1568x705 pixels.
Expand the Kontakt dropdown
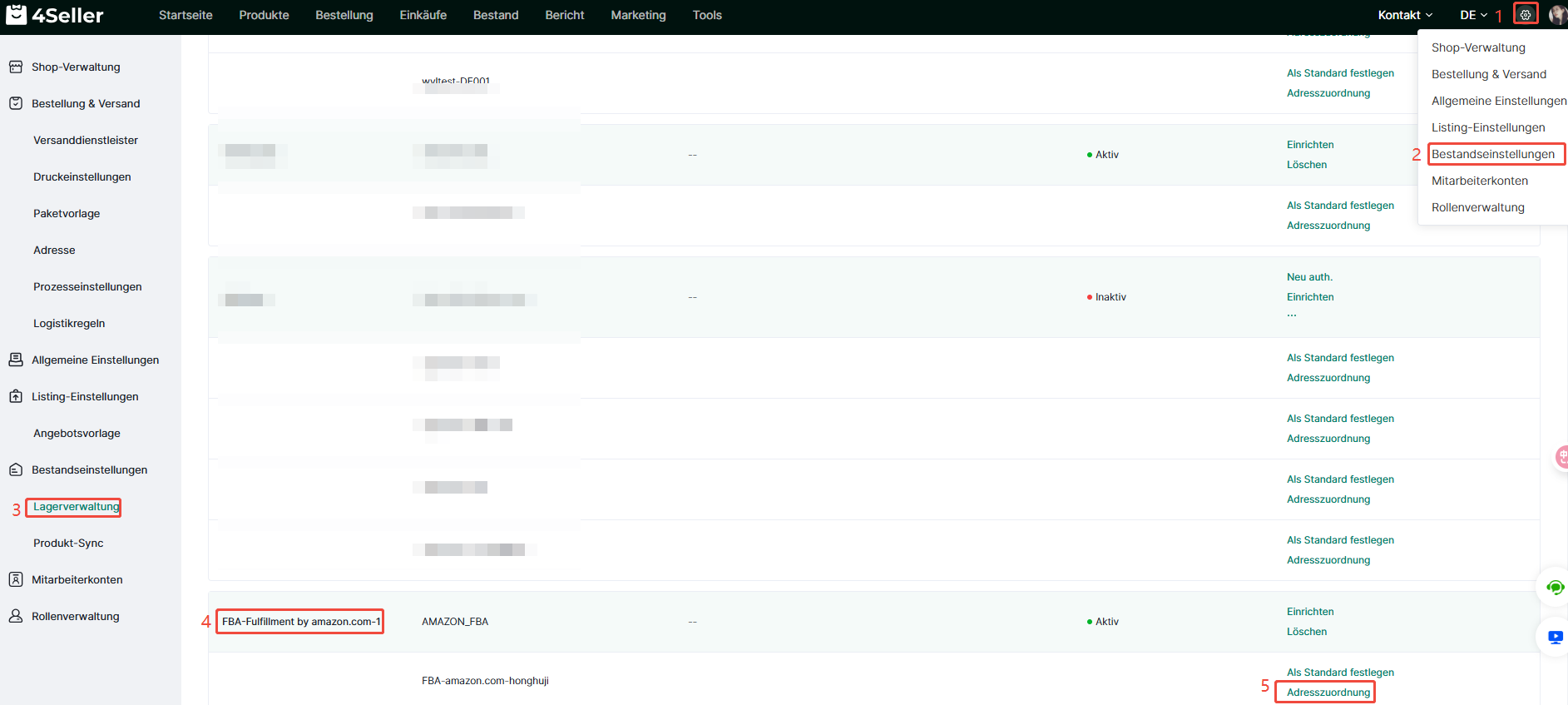click(x=1405, y=15)
